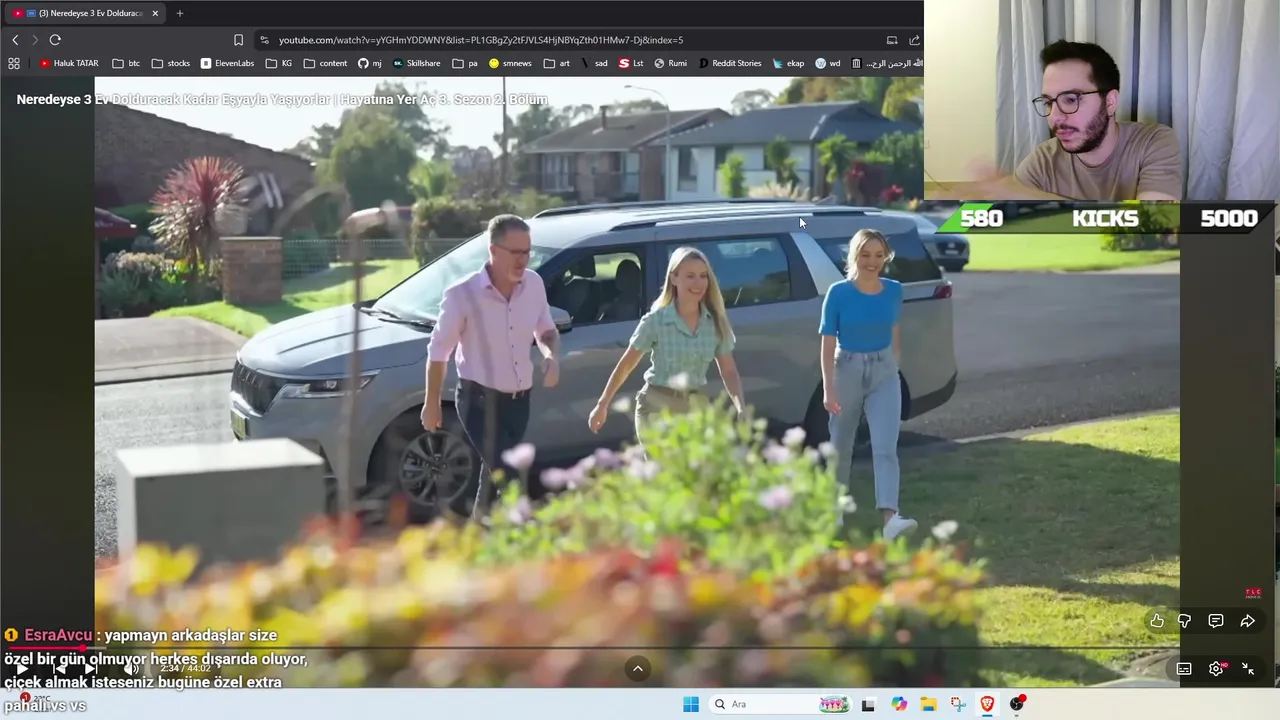Exit fullscreen mode in the player
The height and width of the screenshot is (720, 1280).
point(1247,669)
